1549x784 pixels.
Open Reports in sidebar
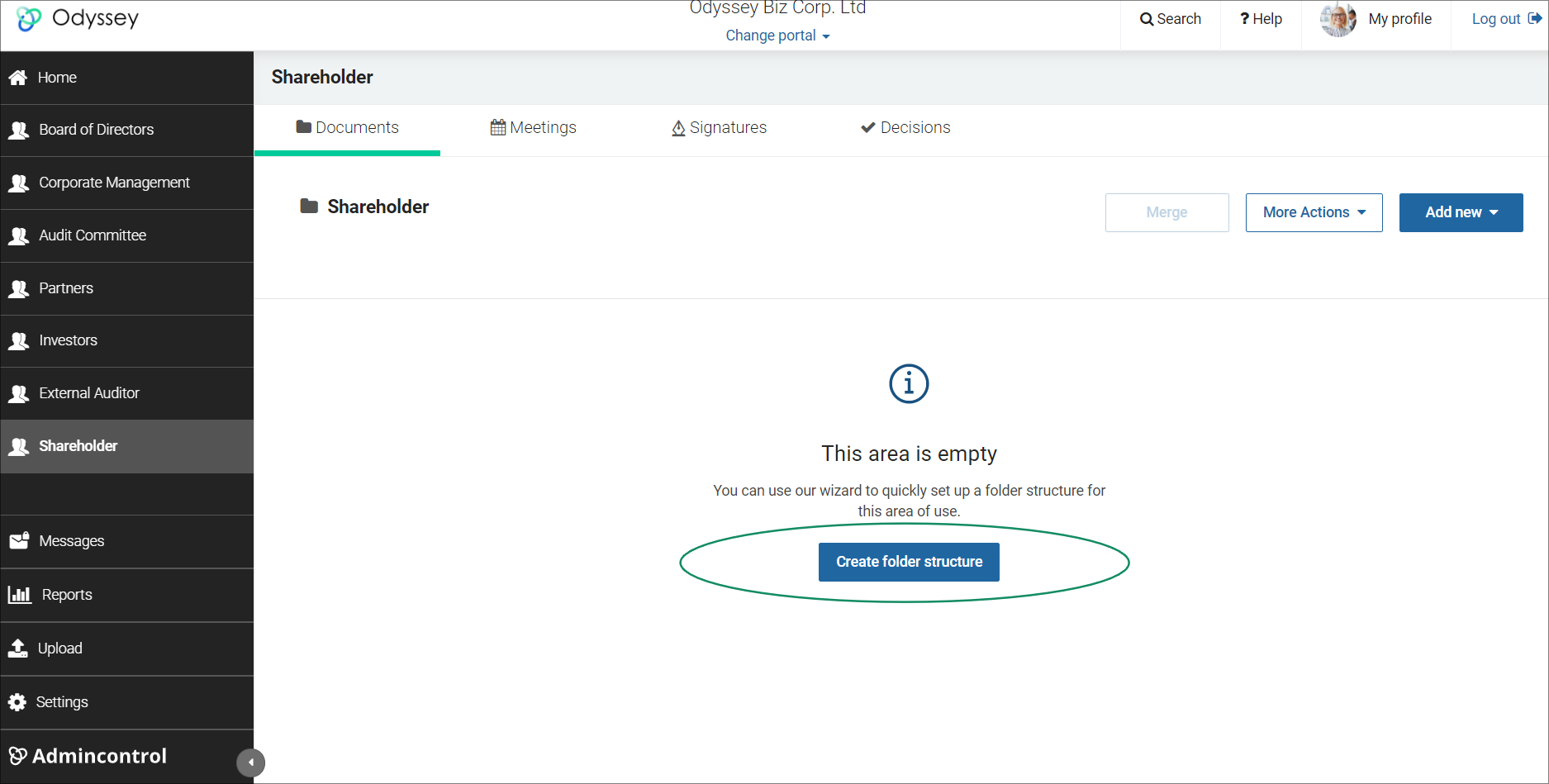(126, 595)
